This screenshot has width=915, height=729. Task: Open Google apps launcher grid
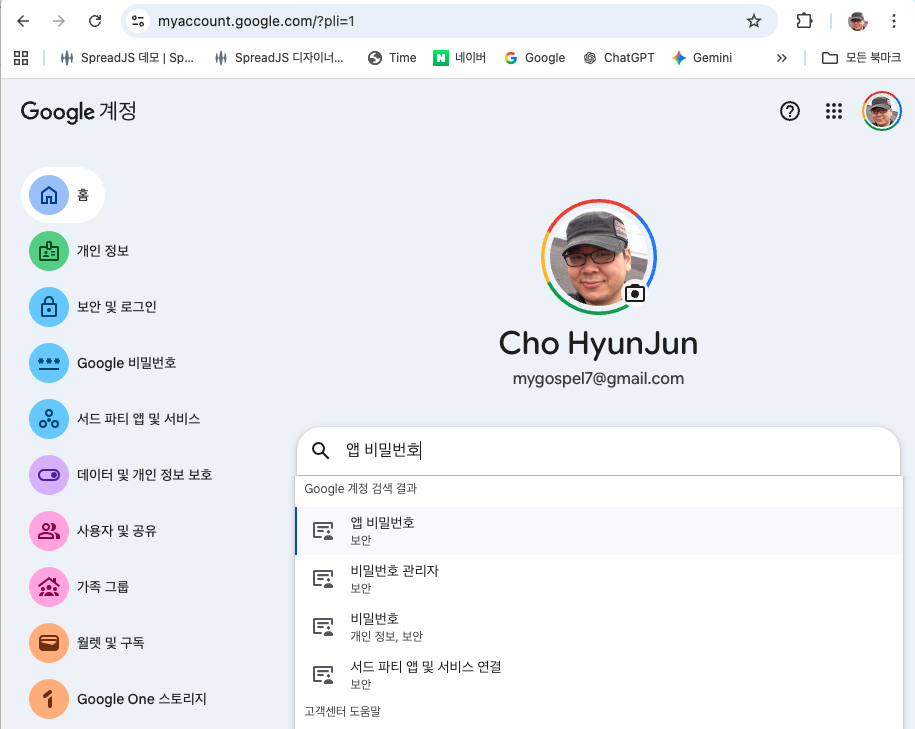pyautogui.click(x=834, y=111)
